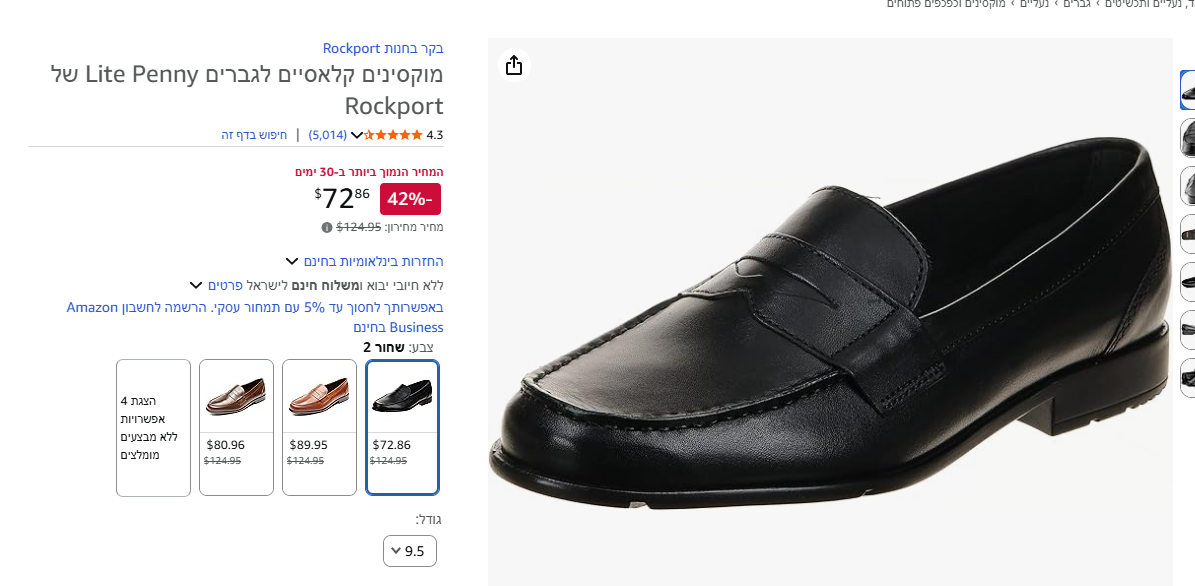Screen dimensions: 1195x586
Task: Show the fourth product thumbnail image
Action: [x=1187, y=234]
